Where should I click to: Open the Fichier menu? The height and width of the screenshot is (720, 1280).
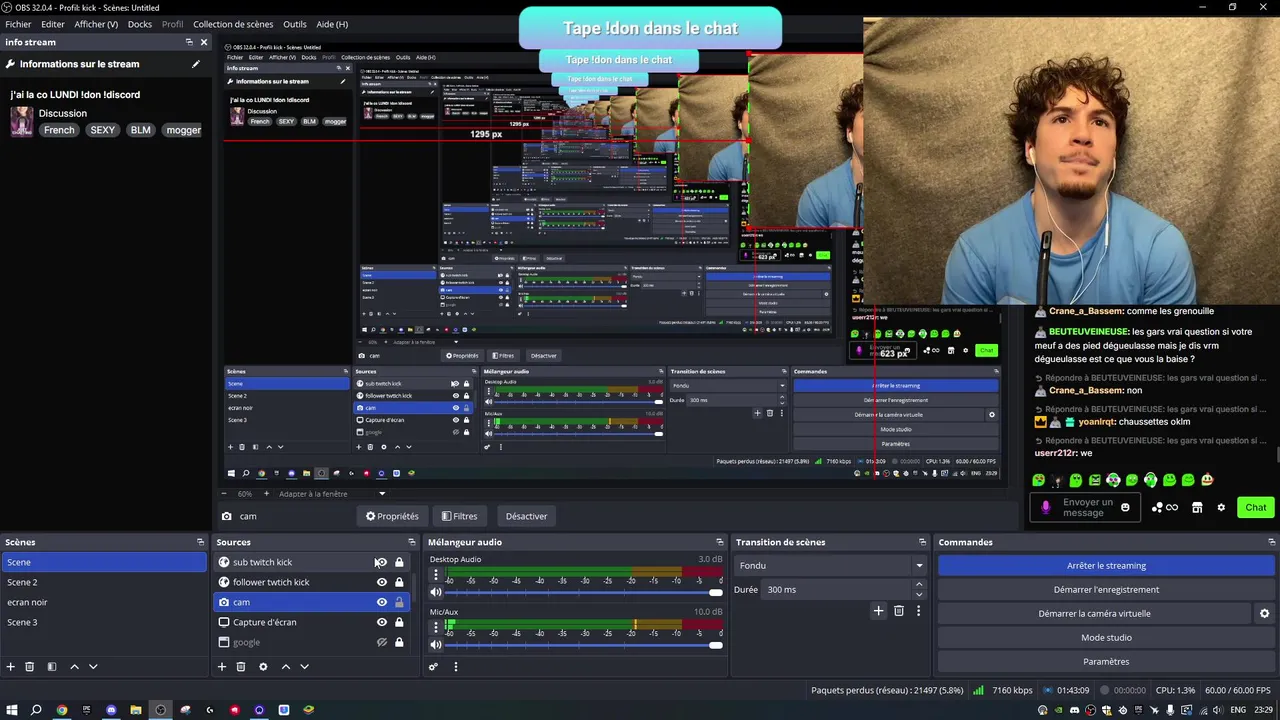pos(18,24)
